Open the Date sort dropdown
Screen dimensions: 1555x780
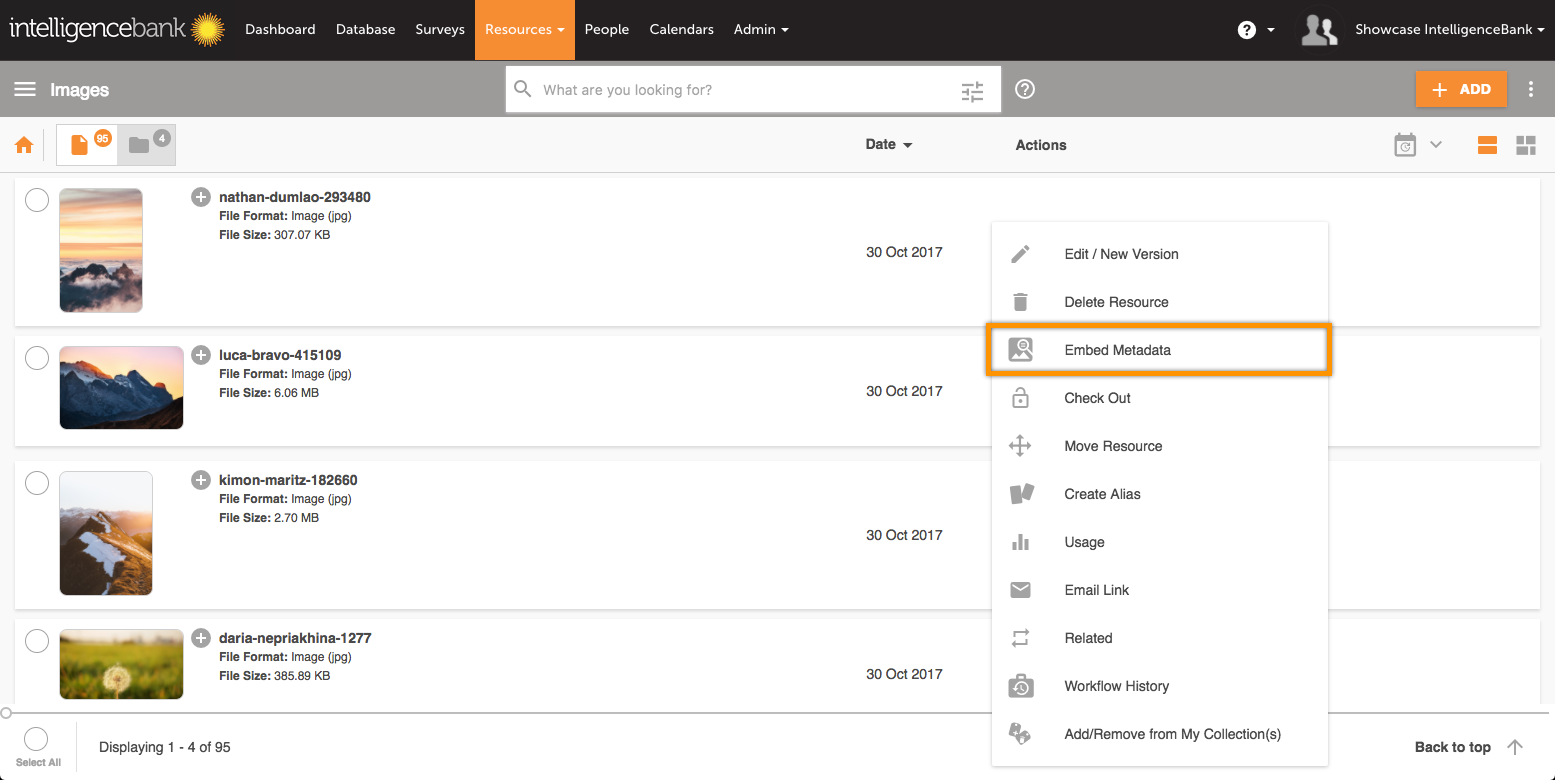click(888, 145)
